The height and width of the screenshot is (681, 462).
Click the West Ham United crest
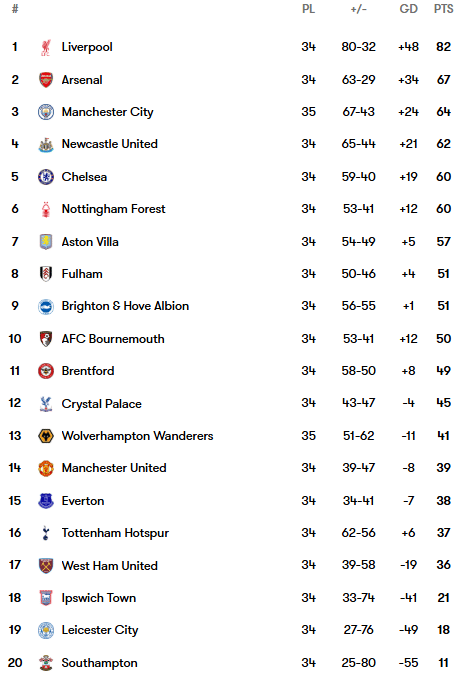tap(46, 565)
